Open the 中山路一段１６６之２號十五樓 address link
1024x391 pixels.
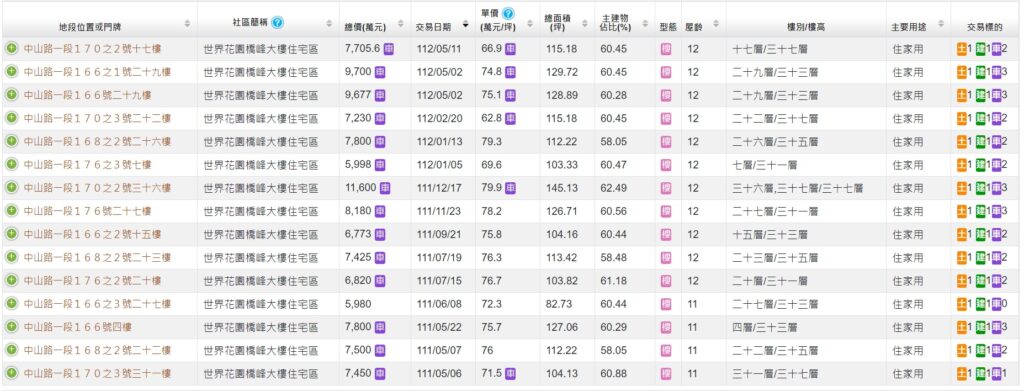tap(92, 234)
